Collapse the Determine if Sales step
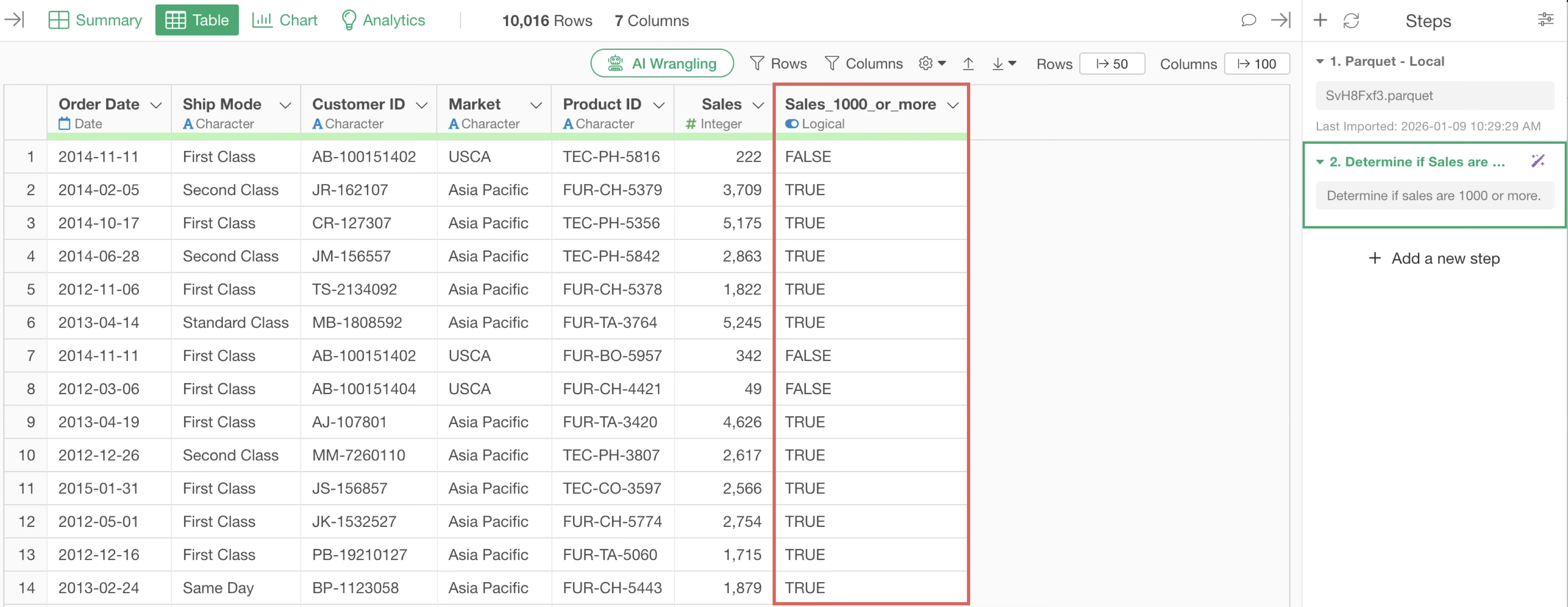 (1320, 162)
